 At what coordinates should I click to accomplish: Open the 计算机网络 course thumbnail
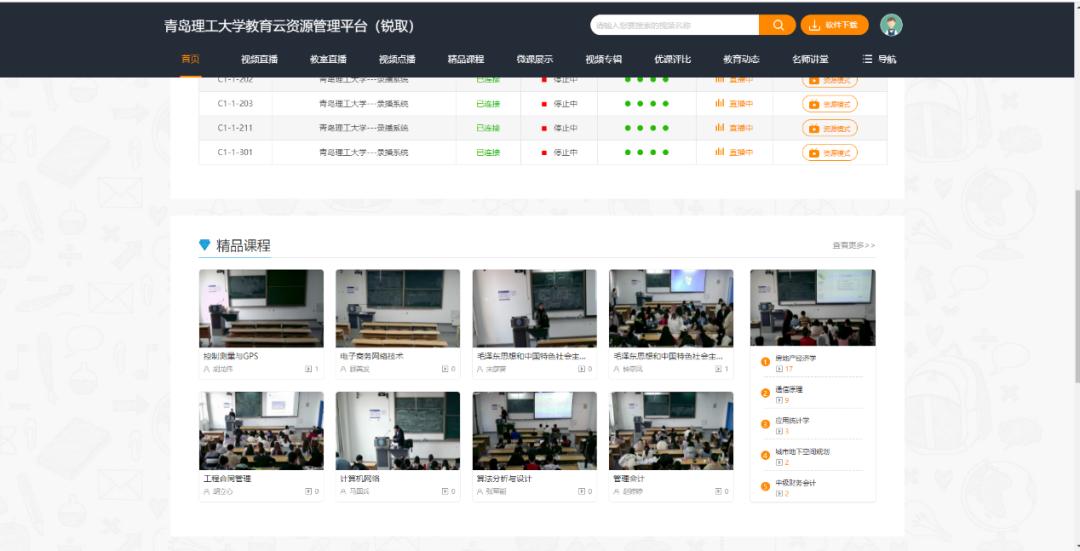tap(397, 430)
